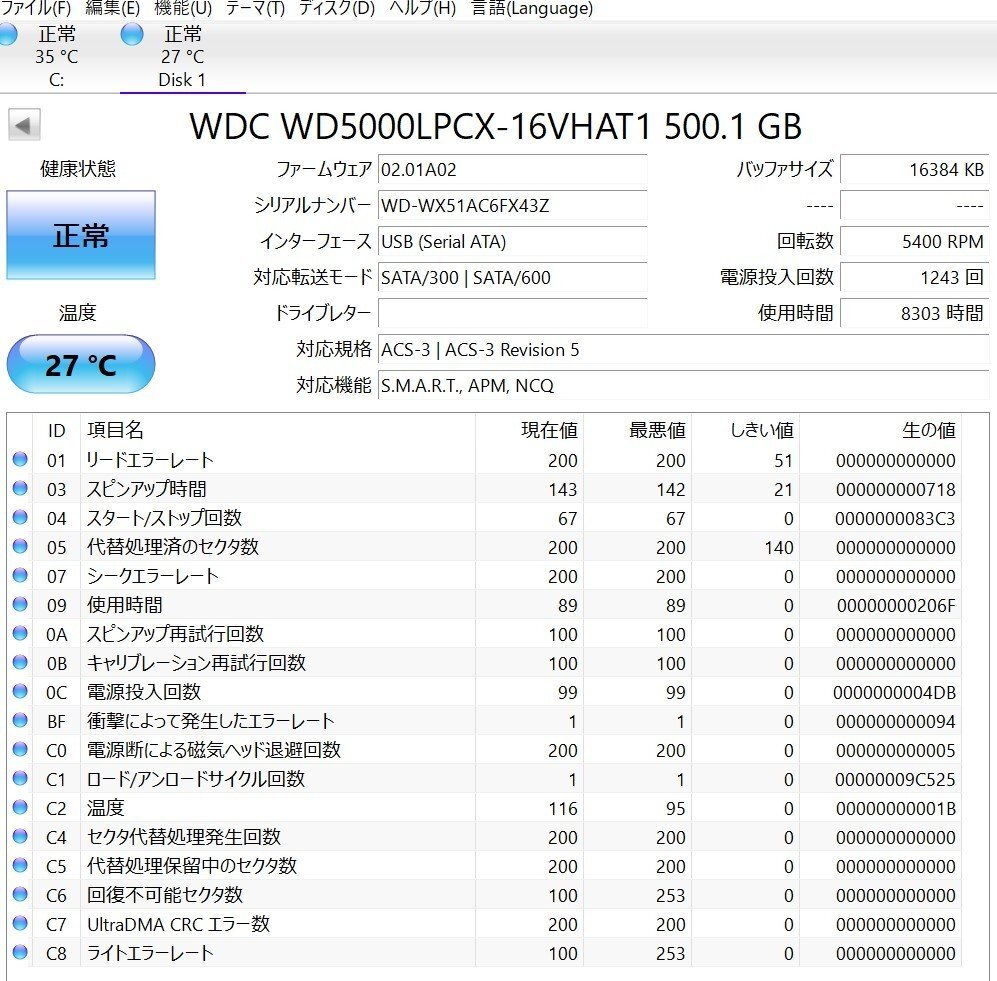Select the Disk 1 status circle
This screenshot has width=997, height=981.
tap(132, 34)
